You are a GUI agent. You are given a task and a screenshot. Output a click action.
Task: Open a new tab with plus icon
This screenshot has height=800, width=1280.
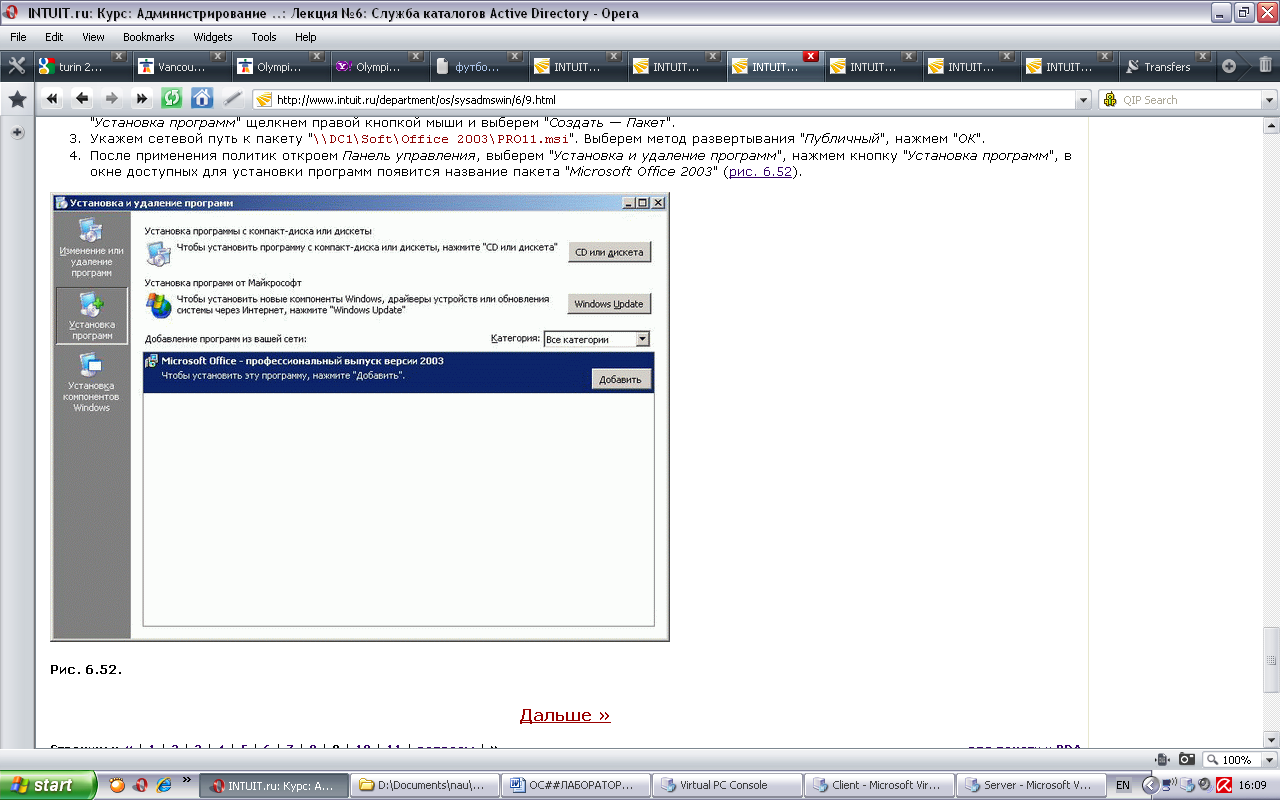[x=1229, y=67]
